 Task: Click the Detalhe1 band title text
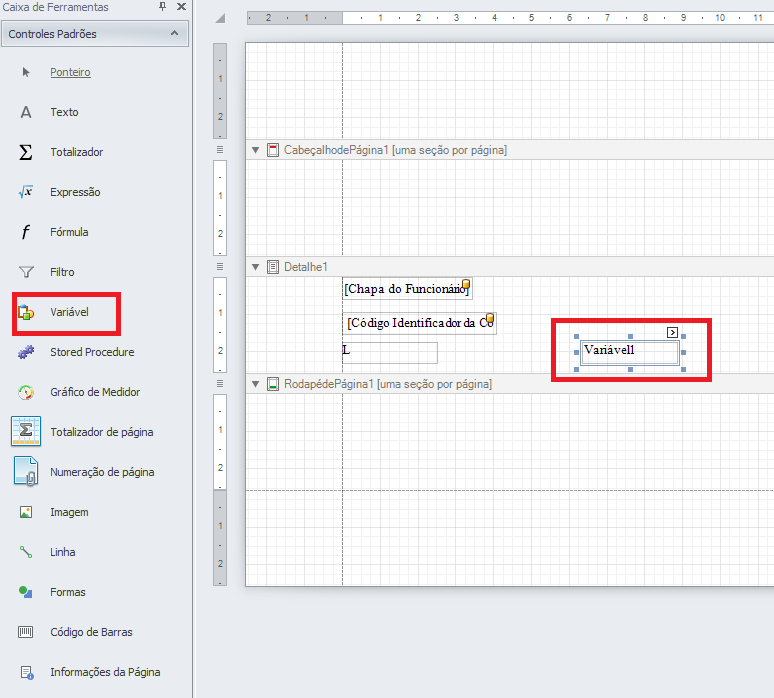click(x=306, y=267)
